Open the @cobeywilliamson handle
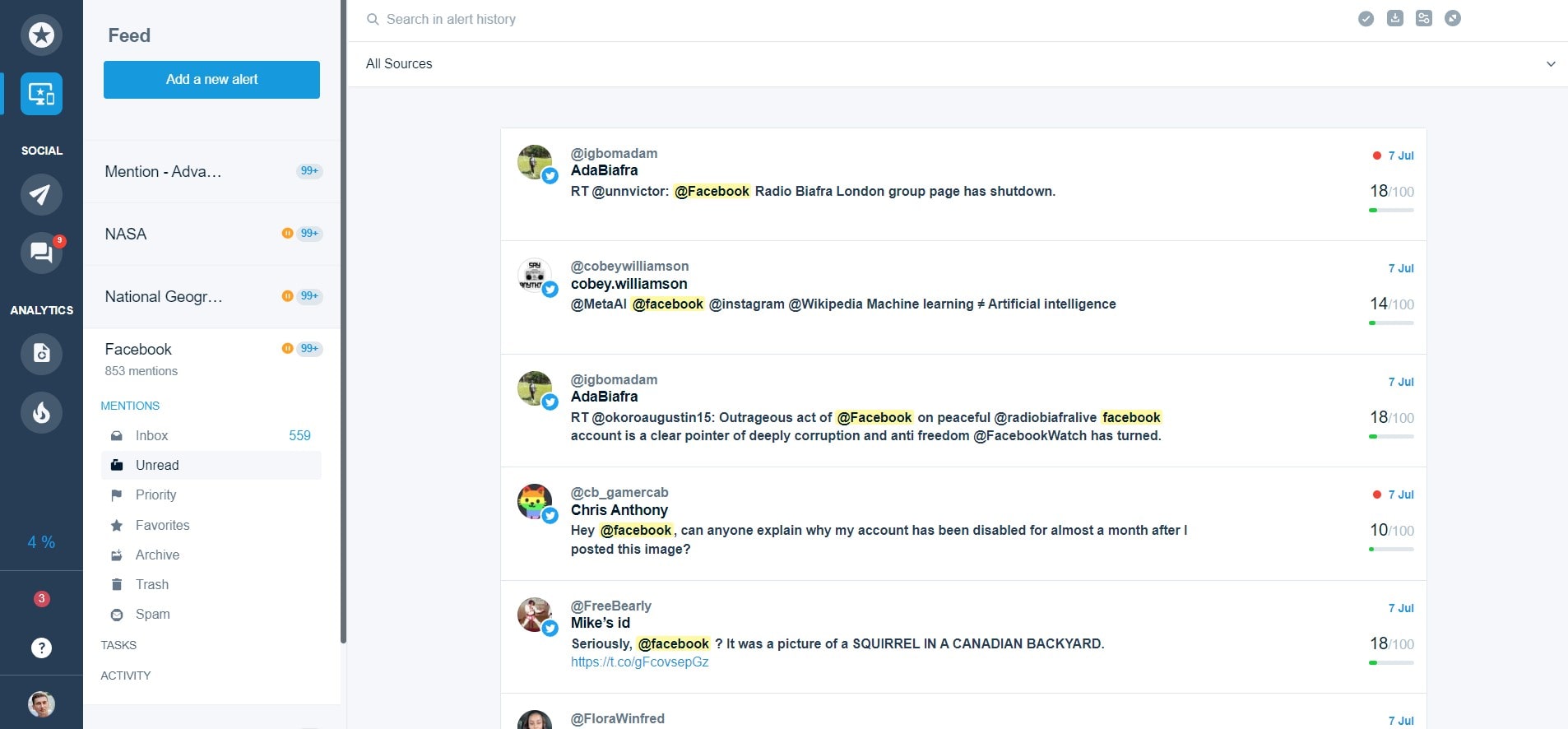The image size is (1568, 729). pyautogui.click(x=629, y=266)
